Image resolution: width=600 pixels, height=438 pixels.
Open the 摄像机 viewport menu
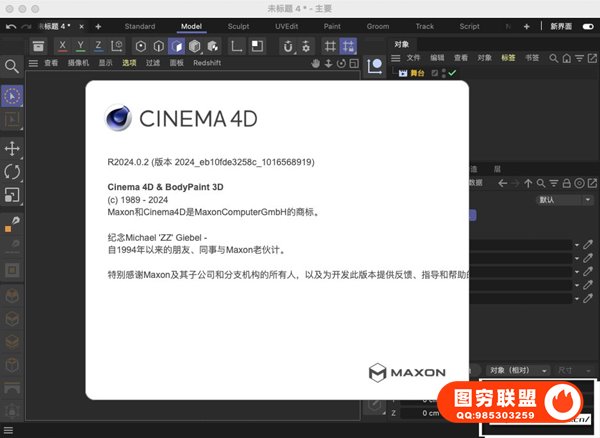77,62
